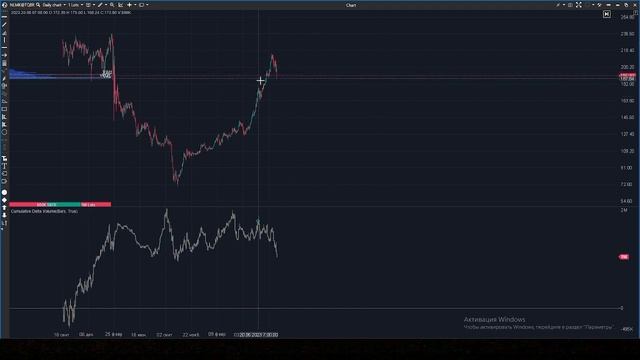This screenshot has height=360, width=640.
Task: Click the rectangle snapshot icon in top toolbar
Action: 142,5
